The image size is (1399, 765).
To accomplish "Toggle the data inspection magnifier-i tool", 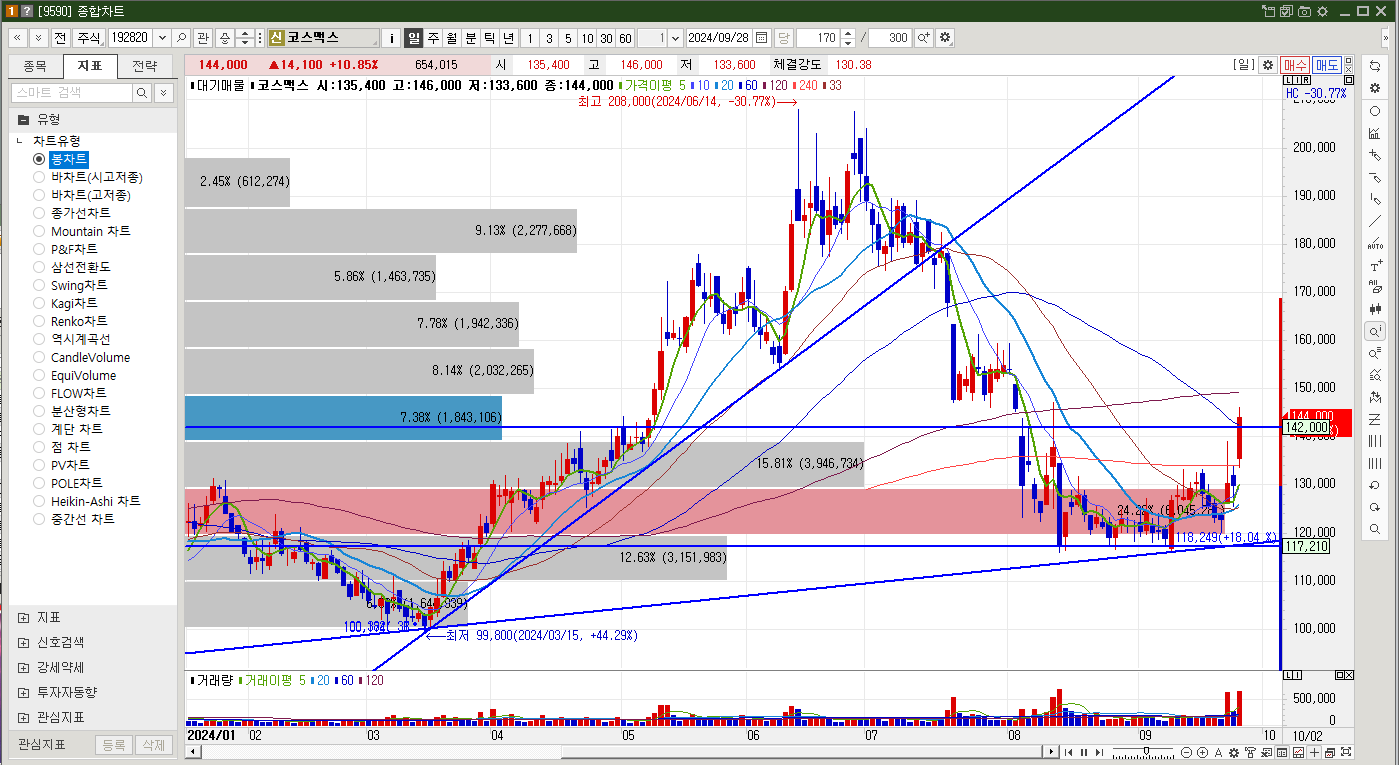I will coord(1375,331).
